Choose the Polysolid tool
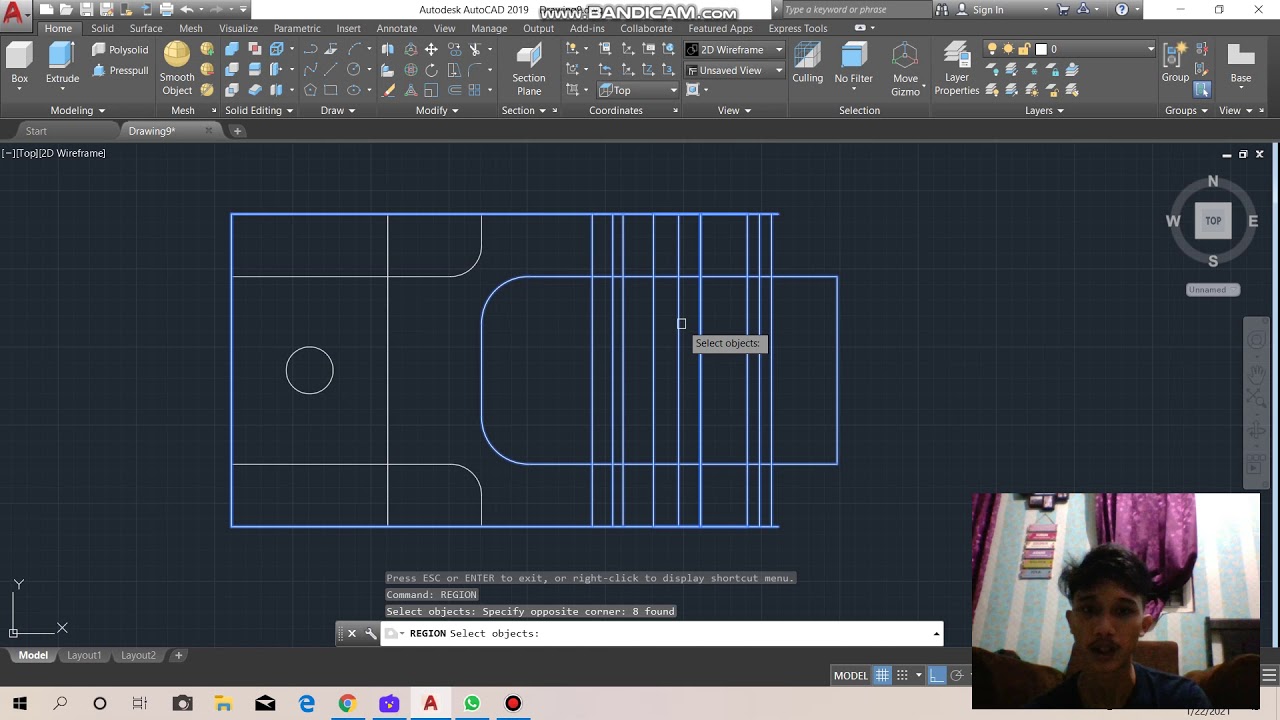1280x720 pixels. [120, 49]
